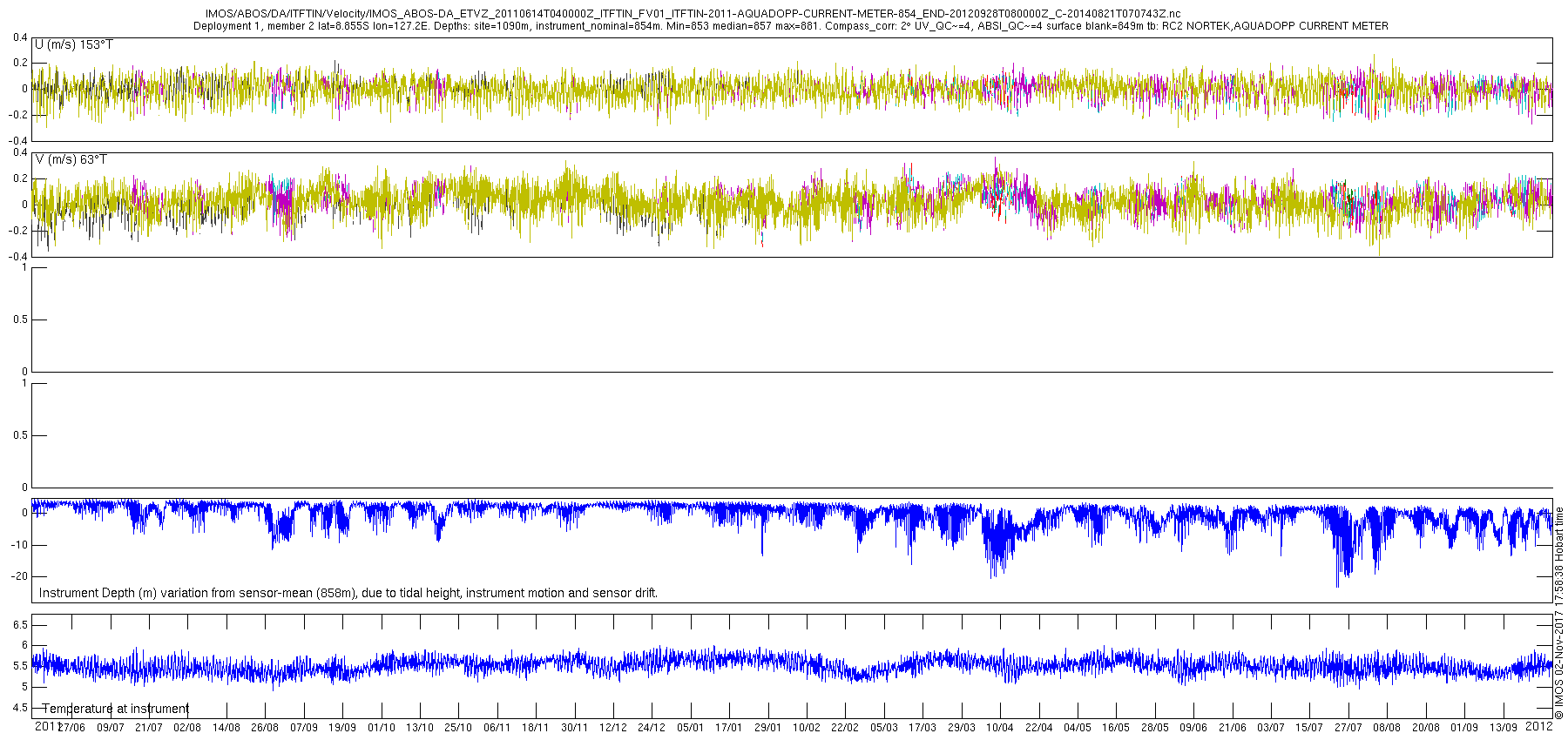The height and width of the screenshot is (740, 1568).
Task: Click the '10/04' date tick label
Action: point(1000,728)
